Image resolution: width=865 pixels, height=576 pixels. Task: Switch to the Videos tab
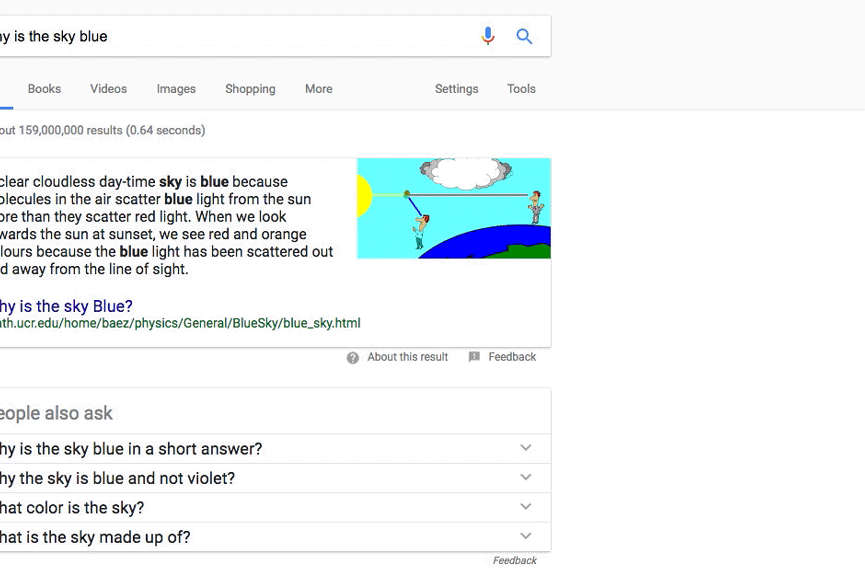[x=109, y=89]
